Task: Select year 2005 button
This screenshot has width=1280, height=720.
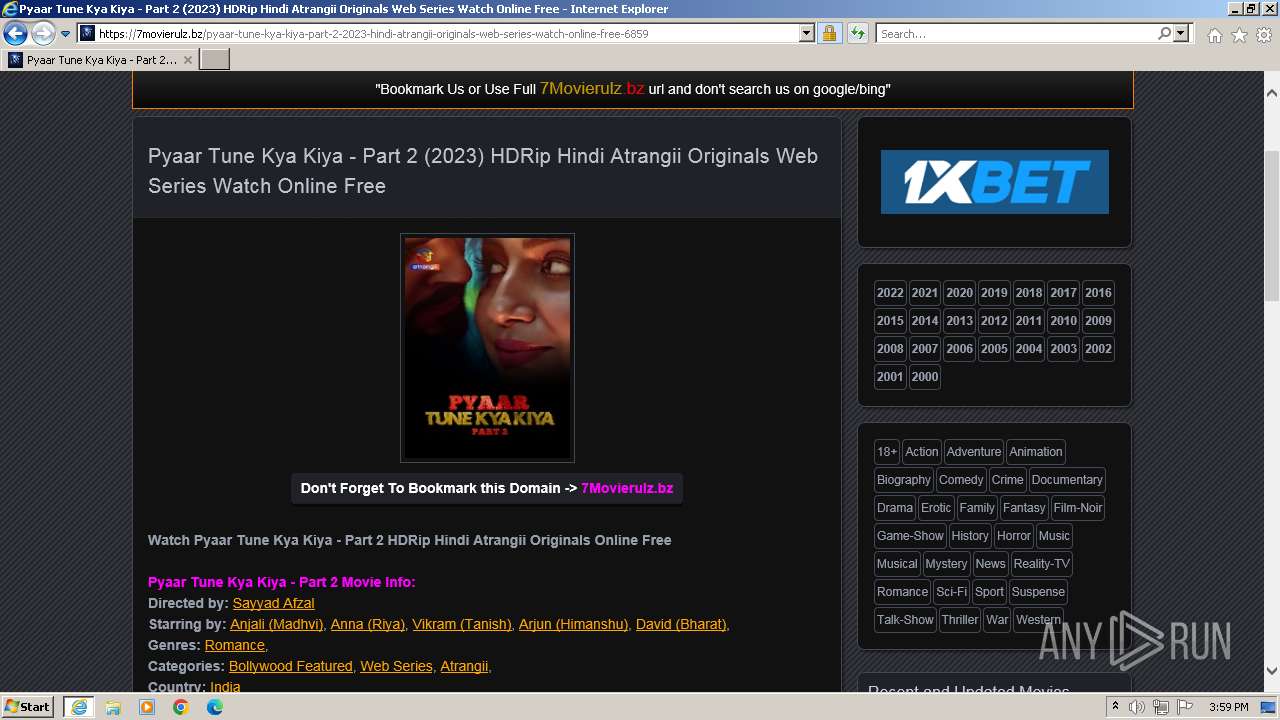Action: [994, 349]
